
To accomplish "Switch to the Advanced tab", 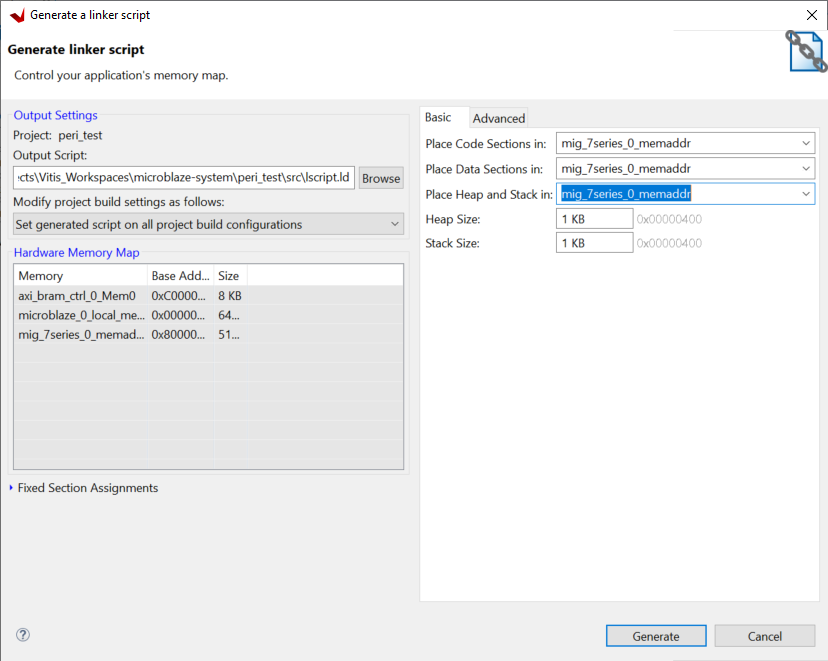I will tap(498, 118).
